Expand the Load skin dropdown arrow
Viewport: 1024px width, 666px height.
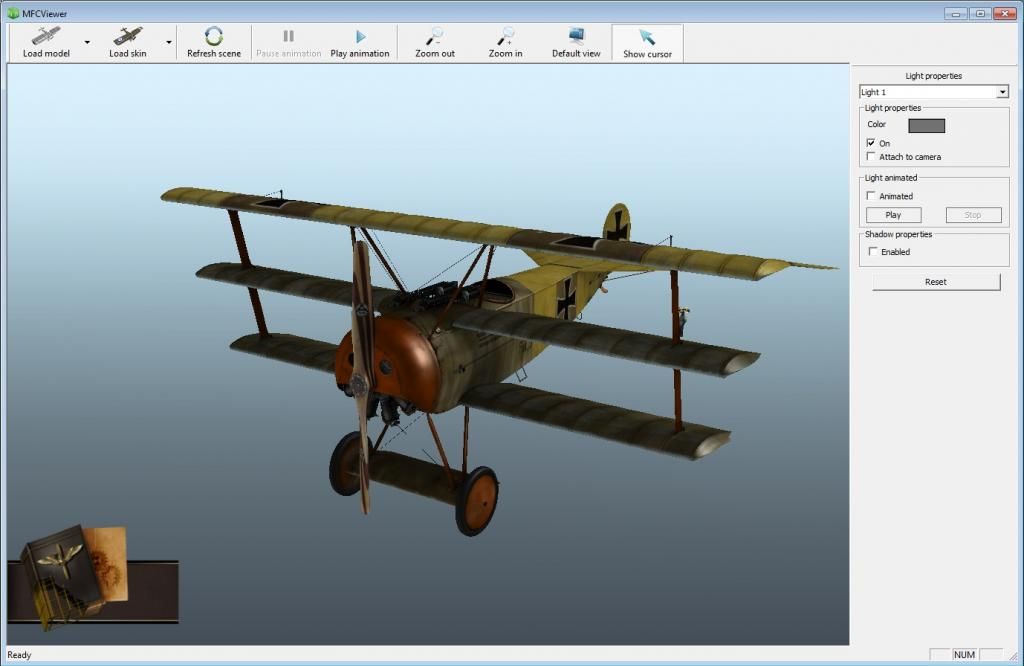click(x=168, y=43)
